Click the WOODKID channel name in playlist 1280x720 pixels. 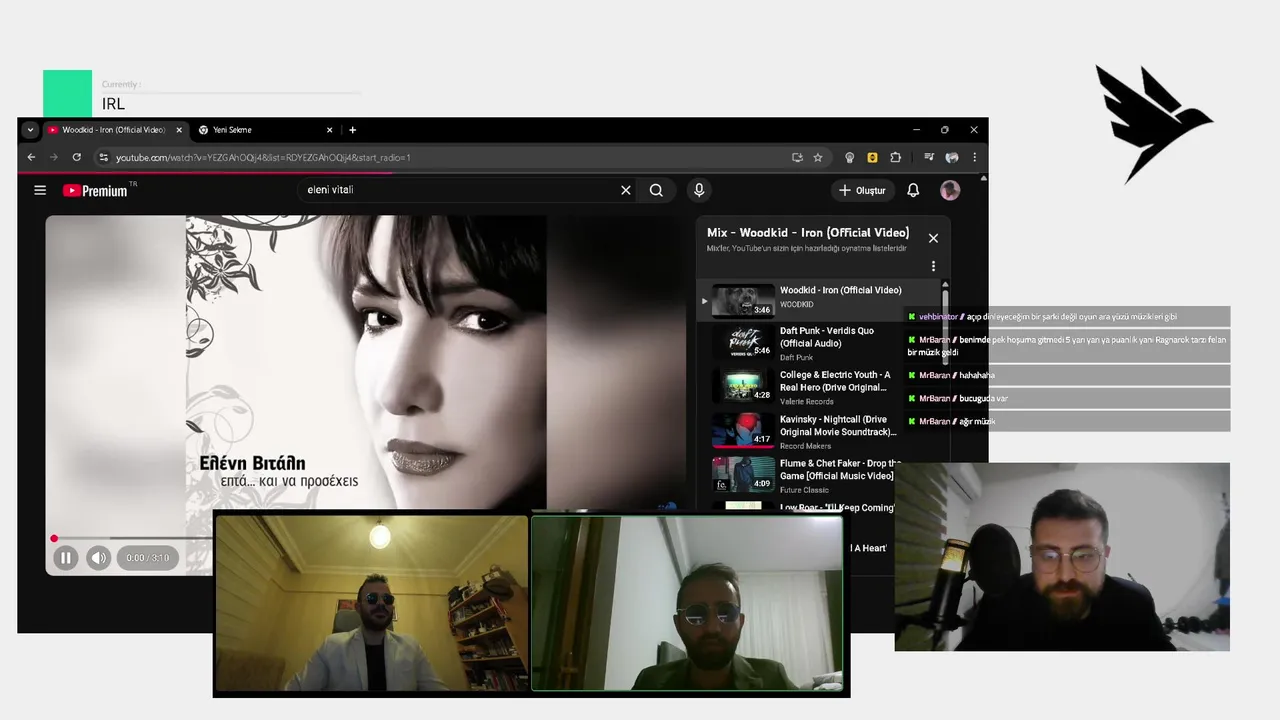coord(797,304)
